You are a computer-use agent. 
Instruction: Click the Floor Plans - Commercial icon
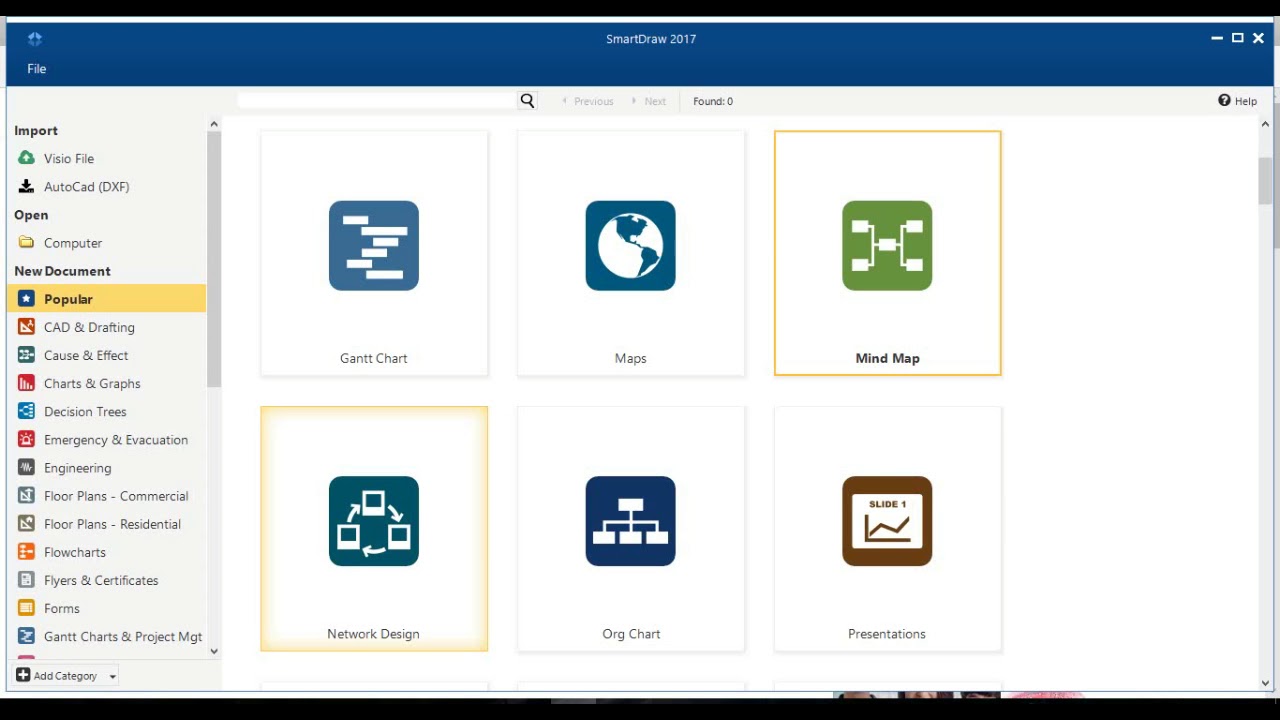[26, 495]
